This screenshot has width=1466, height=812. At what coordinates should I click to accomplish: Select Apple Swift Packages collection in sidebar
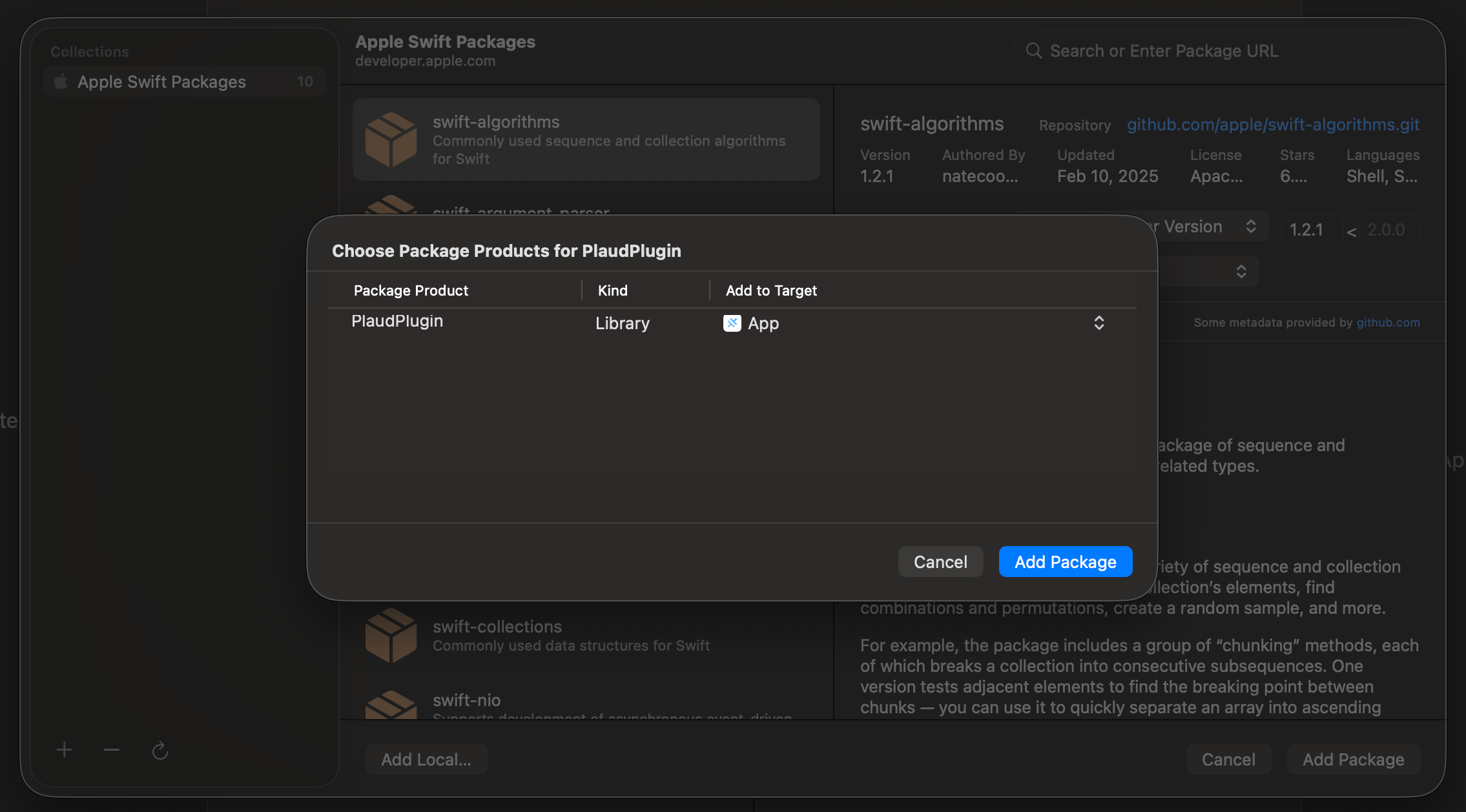(x=184, y=82)
